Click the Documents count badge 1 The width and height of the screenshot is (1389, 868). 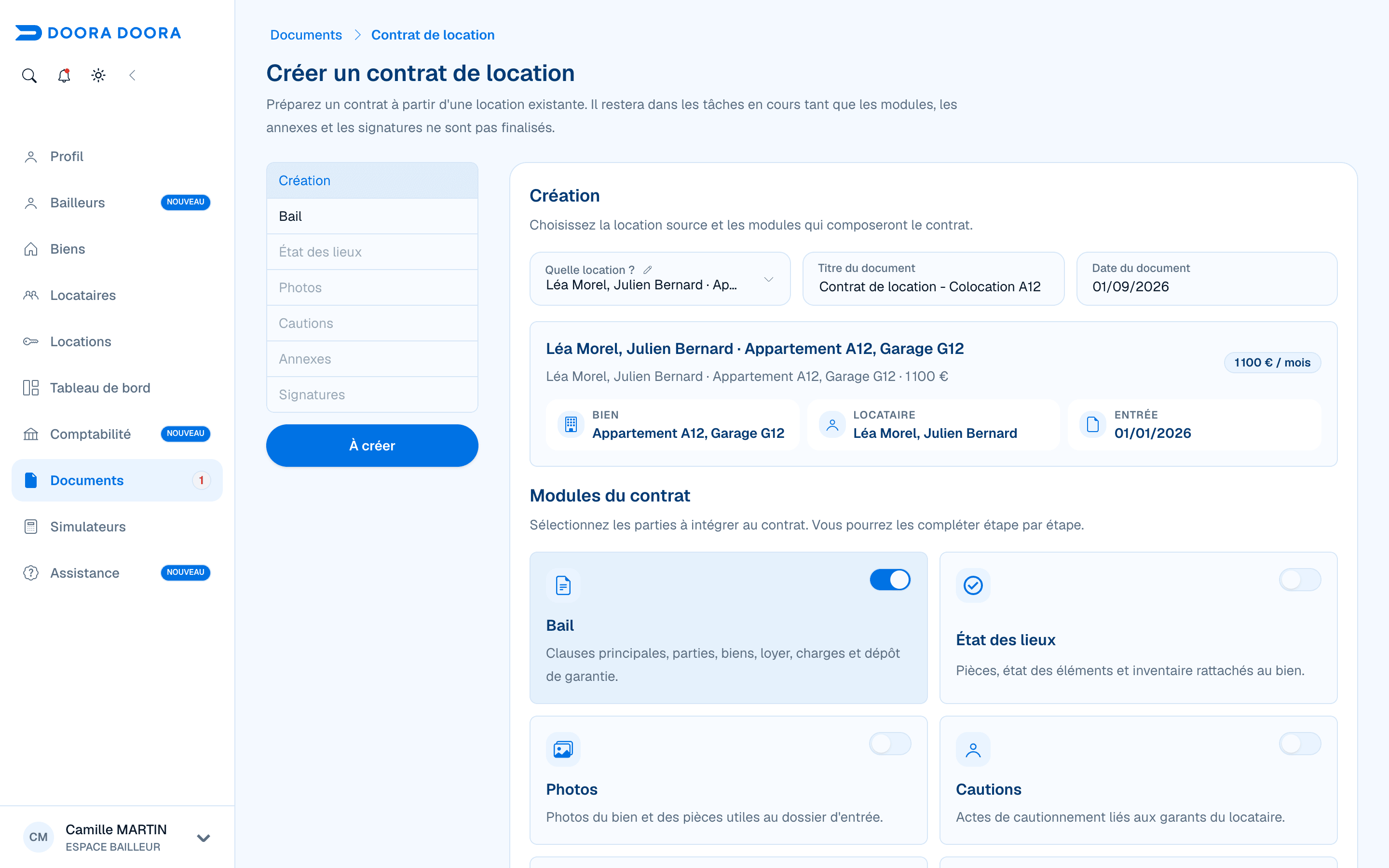(201, 480)
